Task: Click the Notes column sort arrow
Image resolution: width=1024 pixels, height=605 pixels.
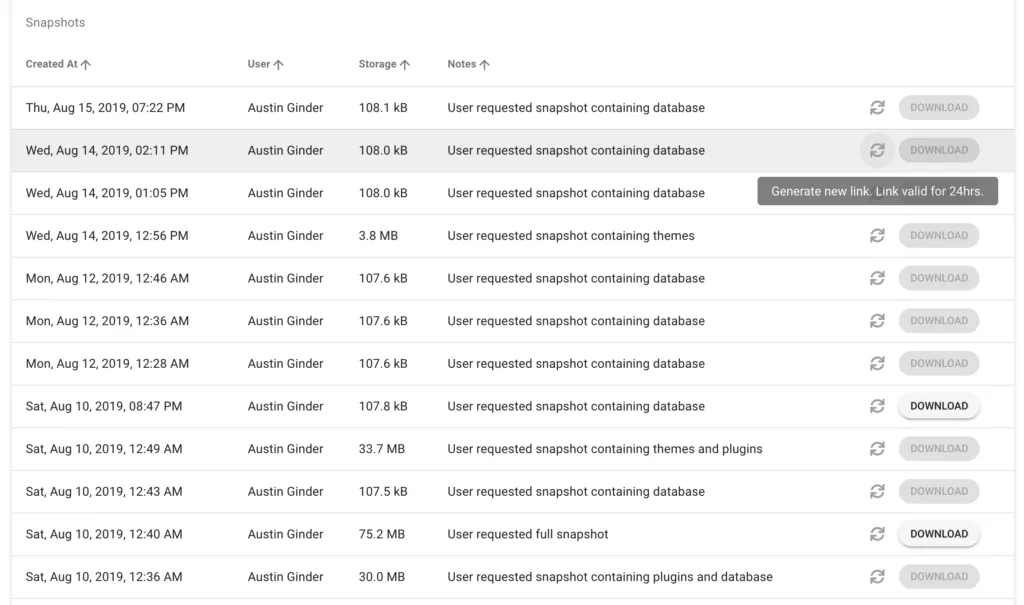Action: point(484,64)
